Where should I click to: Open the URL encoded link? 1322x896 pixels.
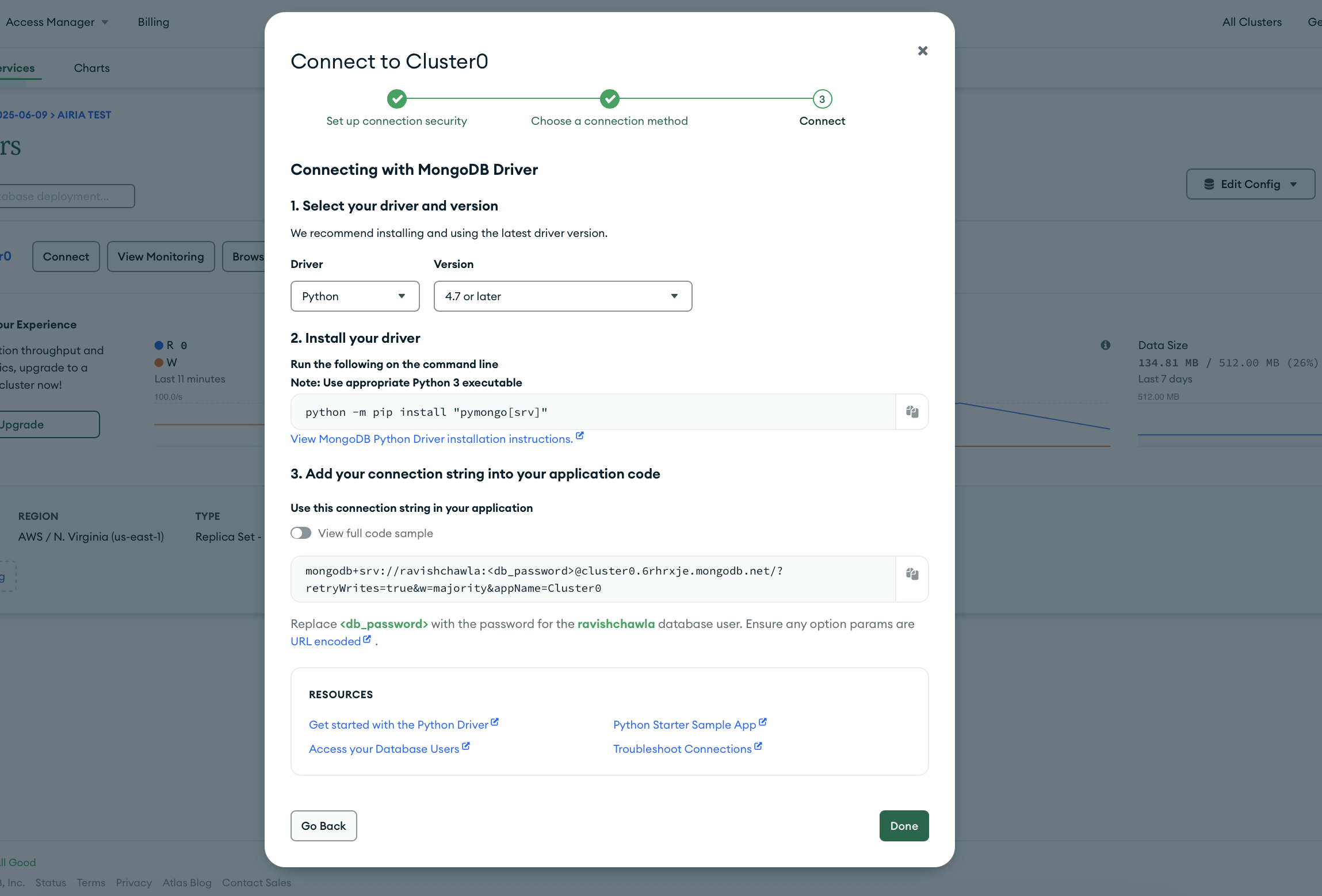326,641
